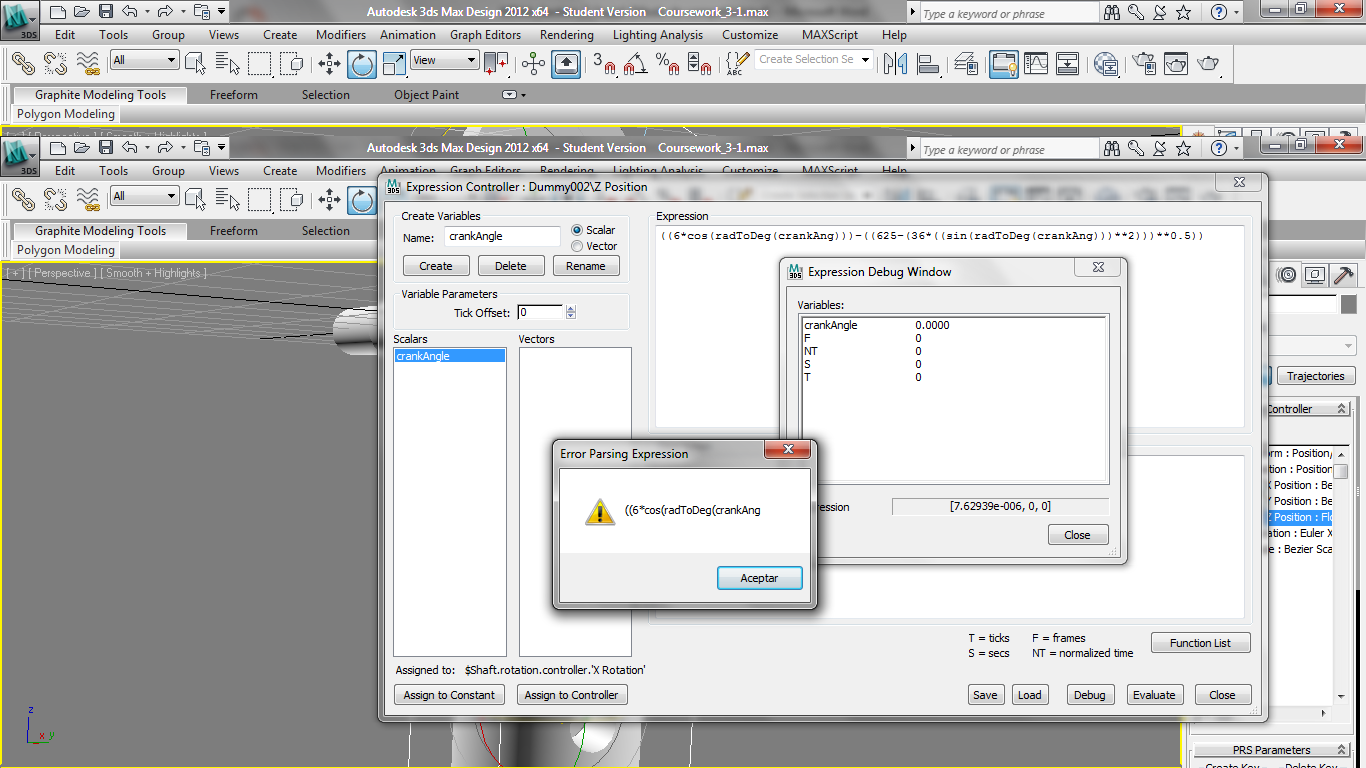Open the MAXScript menu in upper menu bar
Image resolution: width=1366 pixels, height=768 pixels.
pyautogui.click(x=830, y=35)
